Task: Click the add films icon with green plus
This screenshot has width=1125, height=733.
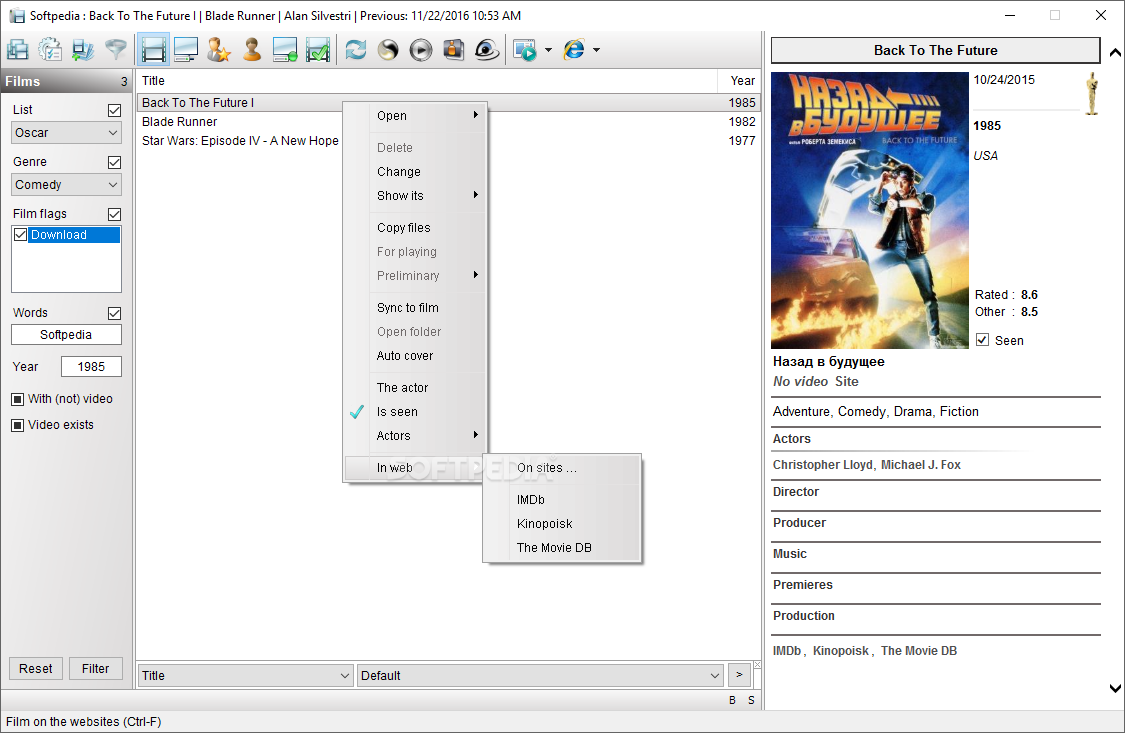Action: coord(83,49)
